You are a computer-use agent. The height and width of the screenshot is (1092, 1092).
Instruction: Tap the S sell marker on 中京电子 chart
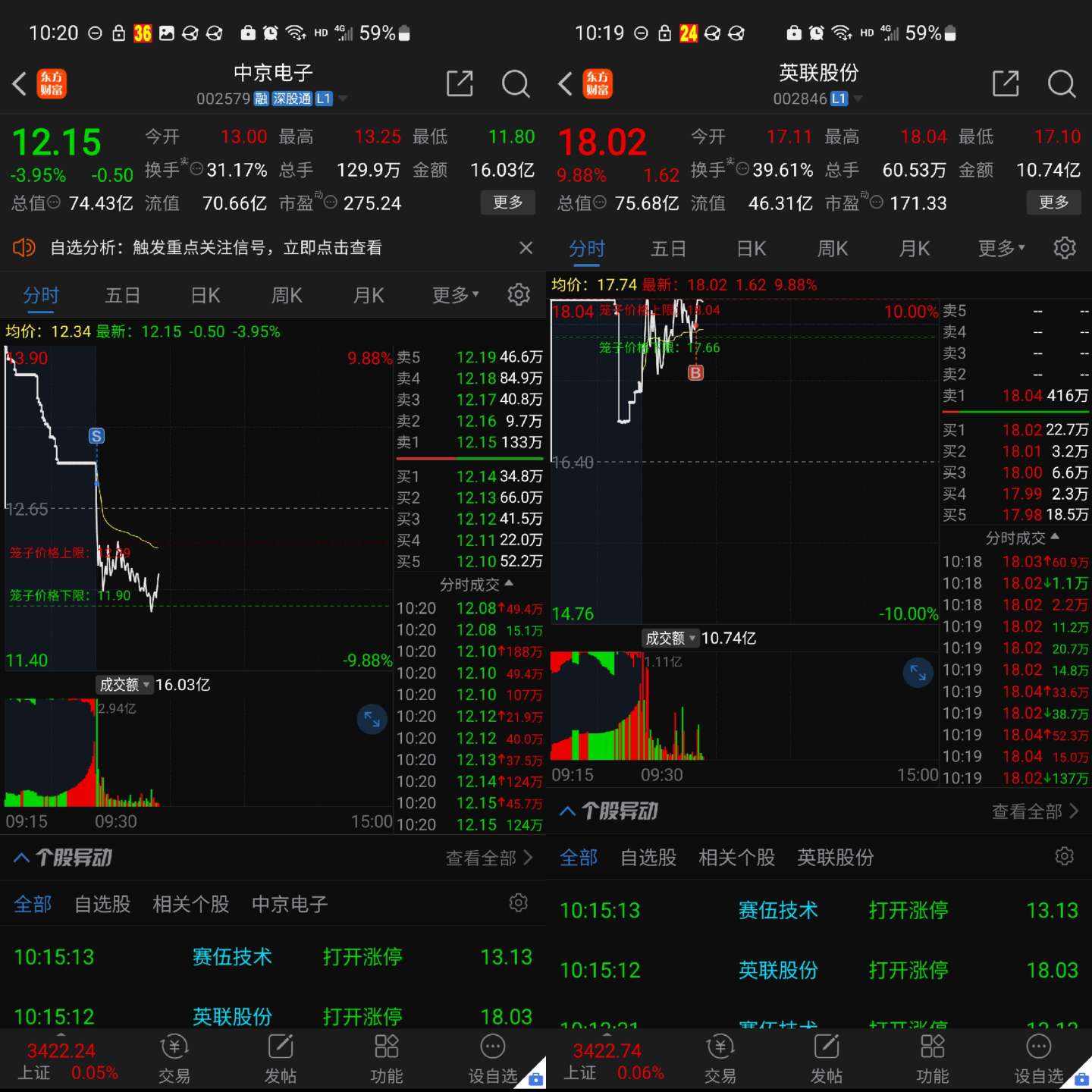click(96, 436)
